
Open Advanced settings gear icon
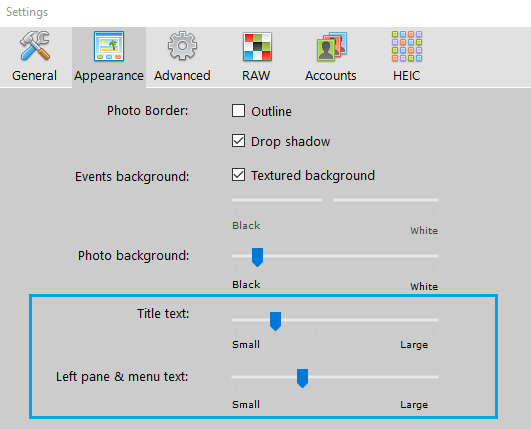point(182,46)
